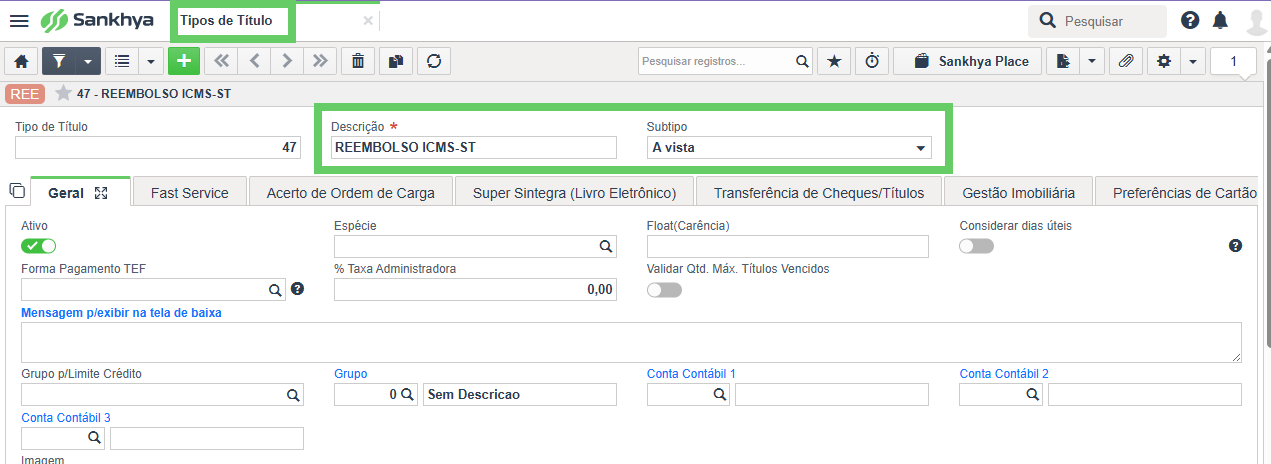Click the search icon in Espécie field
The width and height of the screenshot is (1271, 464).
[x=606, y=246]
